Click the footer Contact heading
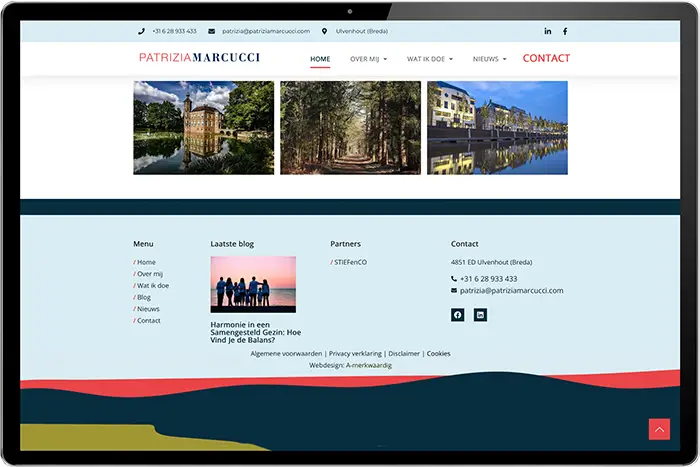The width and height of the screenshot is (700, 467). coord(465,244)
